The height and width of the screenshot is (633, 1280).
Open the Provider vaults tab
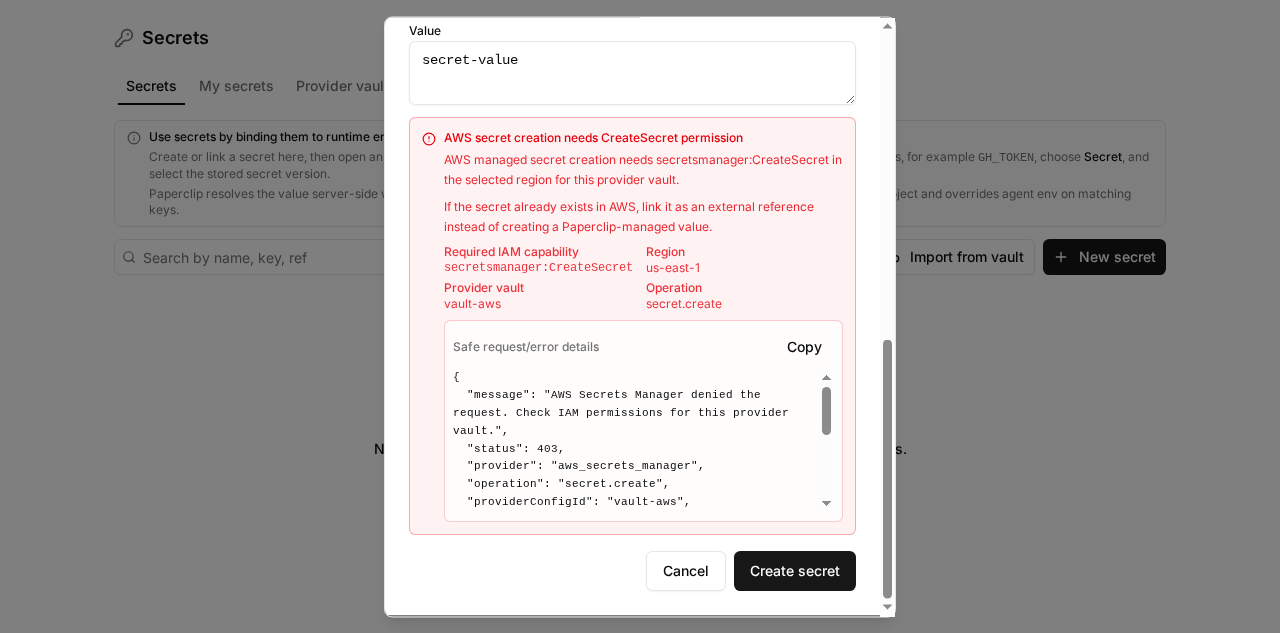pyautogui.click(x=340, y=86)
